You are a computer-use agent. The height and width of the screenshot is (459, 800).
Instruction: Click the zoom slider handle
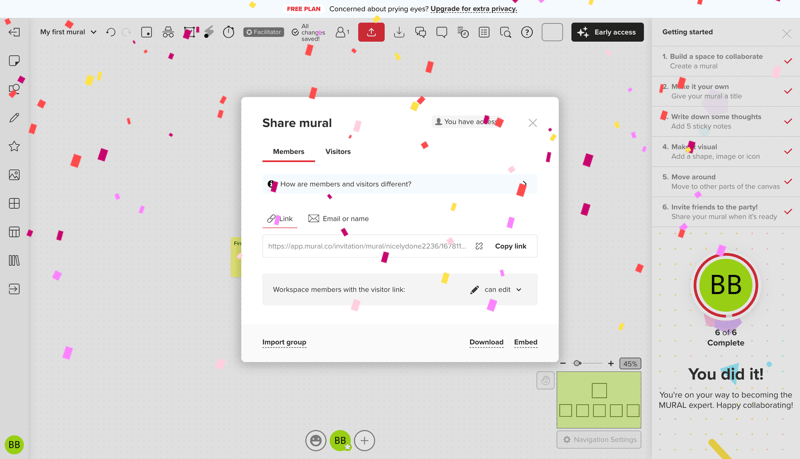(x=577, y=364)
